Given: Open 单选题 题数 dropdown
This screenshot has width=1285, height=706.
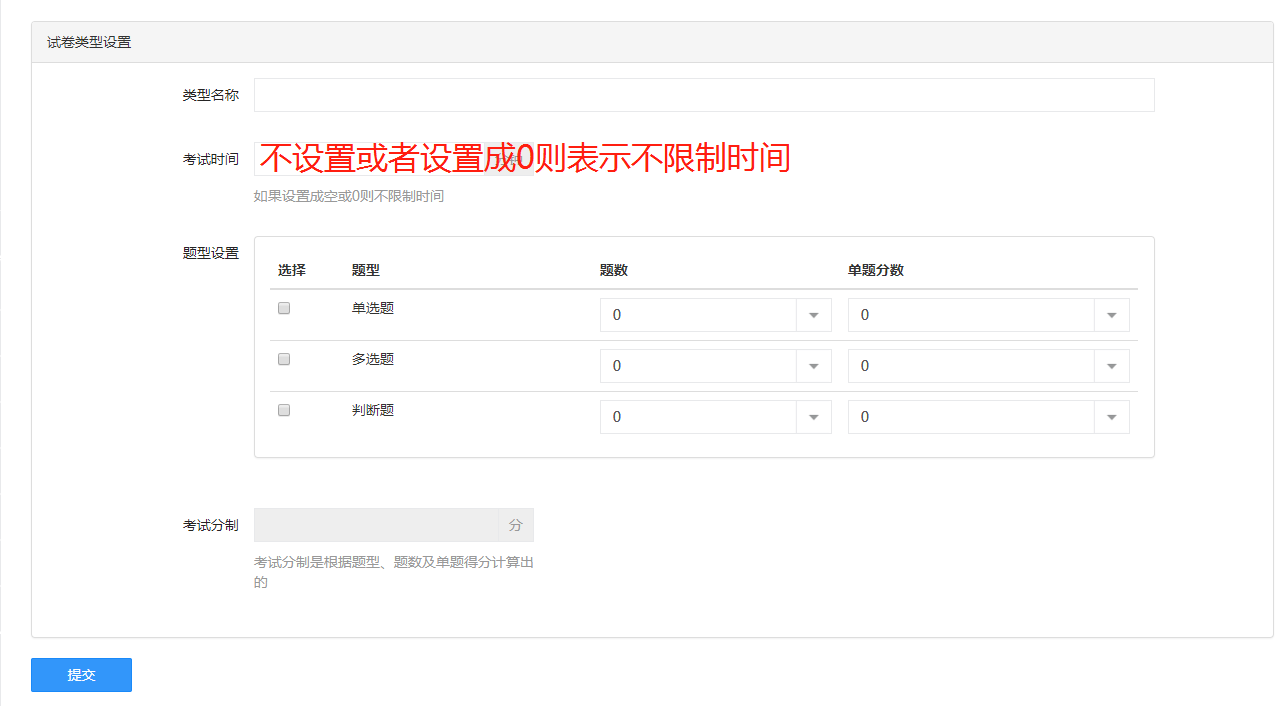Looking at the screenshot, I should point(716,315).
